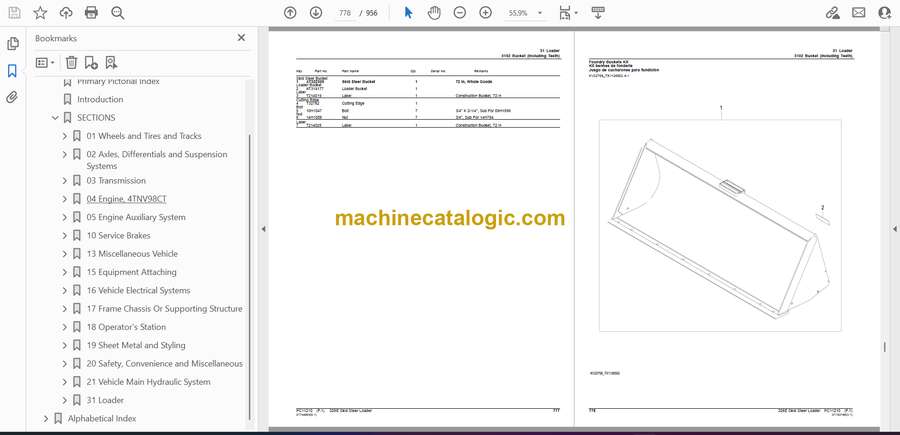Open the Introduction bookmark
The height and width of the screenshot is (435, 900).
[100, 99]
